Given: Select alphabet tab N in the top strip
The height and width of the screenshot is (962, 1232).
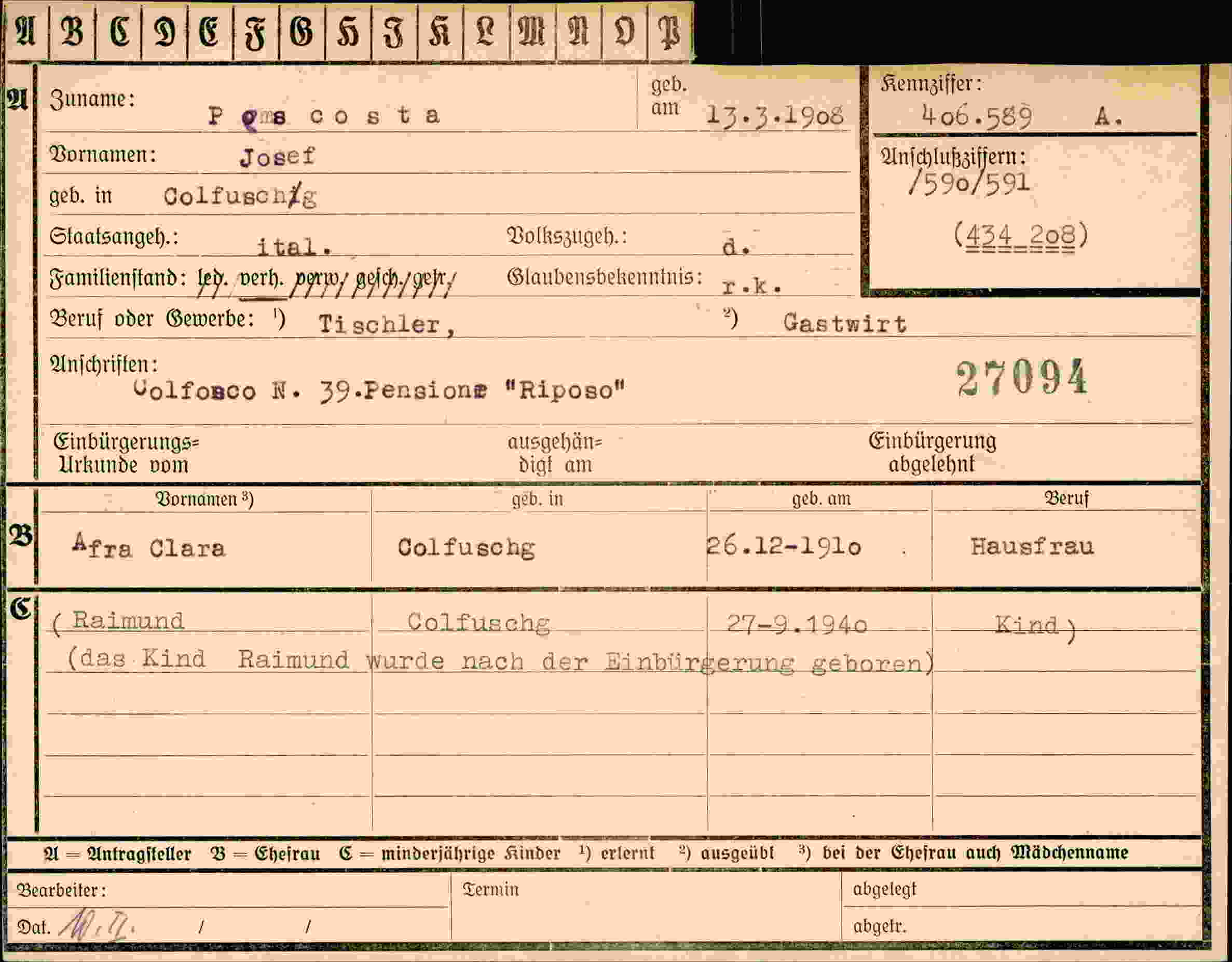Looking at the screenshot, I should point(579,31).
